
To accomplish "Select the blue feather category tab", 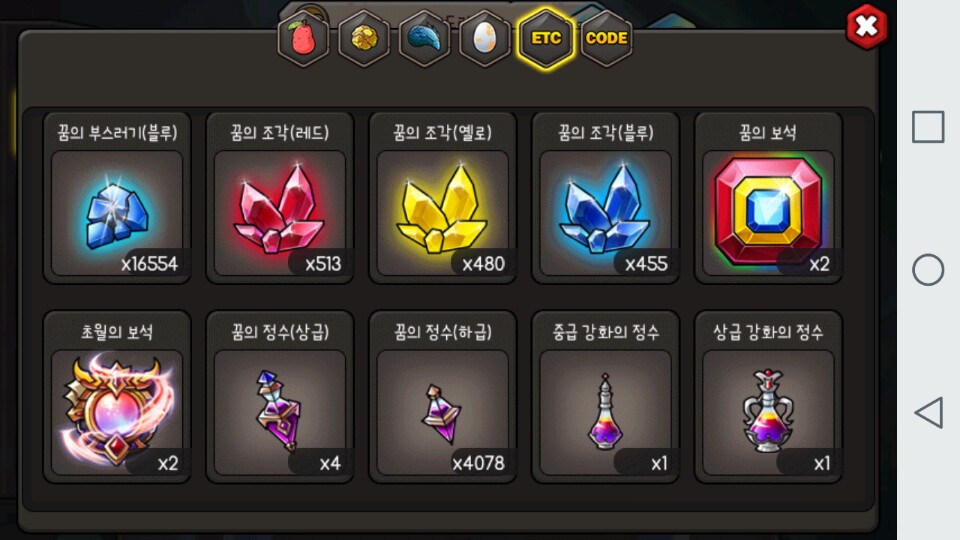I will tap(424, 39).
